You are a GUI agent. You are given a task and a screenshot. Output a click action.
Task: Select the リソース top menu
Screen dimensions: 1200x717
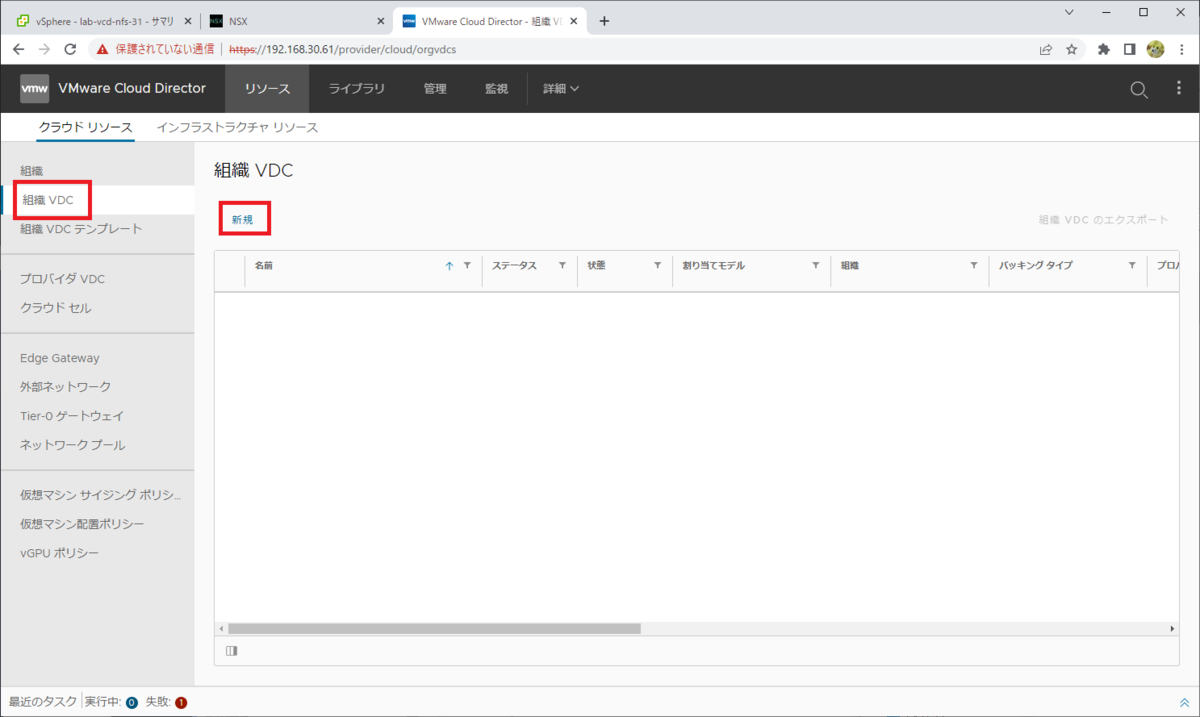click(267, 89)
